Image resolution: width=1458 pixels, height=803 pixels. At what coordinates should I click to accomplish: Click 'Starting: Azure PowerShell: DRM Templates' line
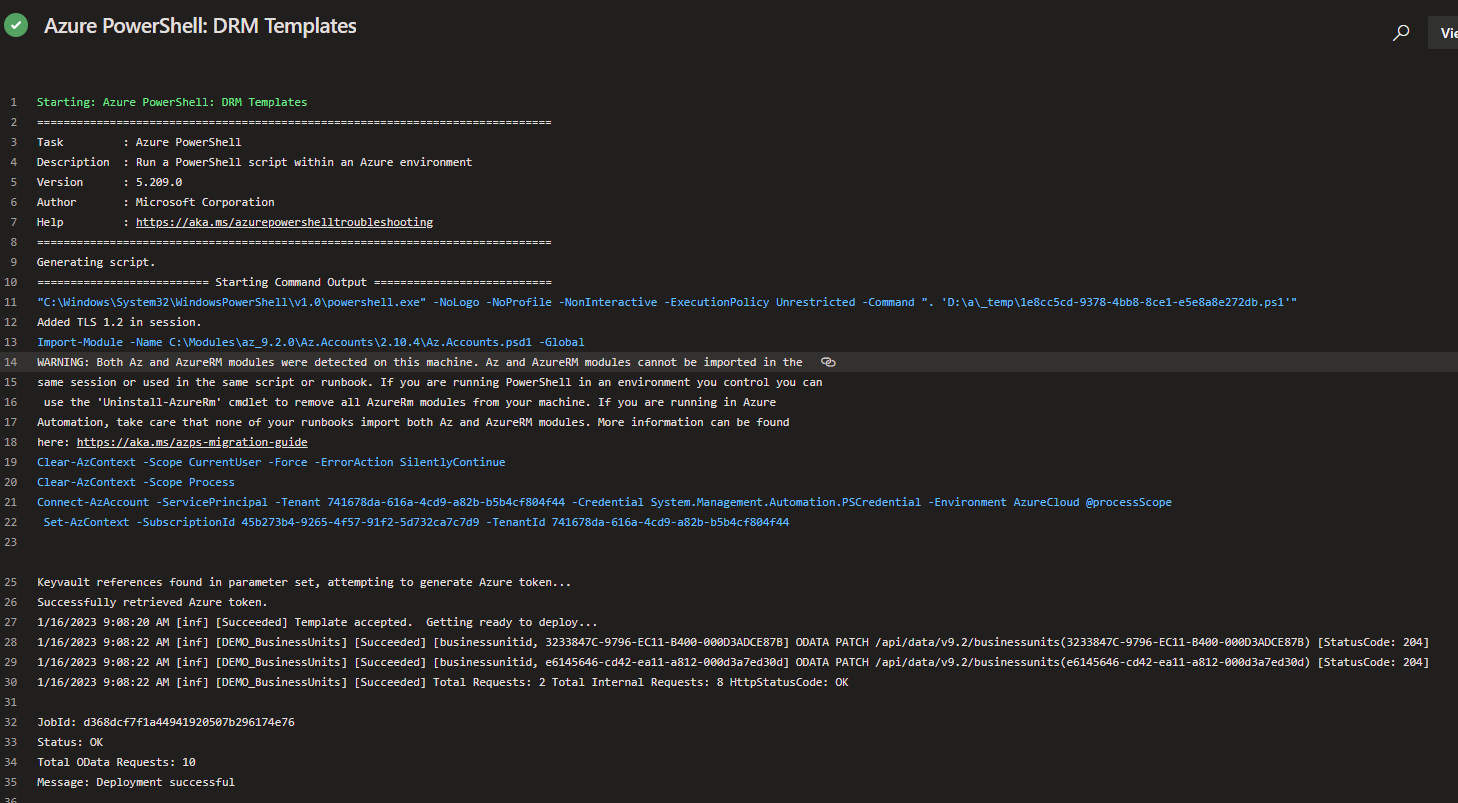(x=172, y=102)
